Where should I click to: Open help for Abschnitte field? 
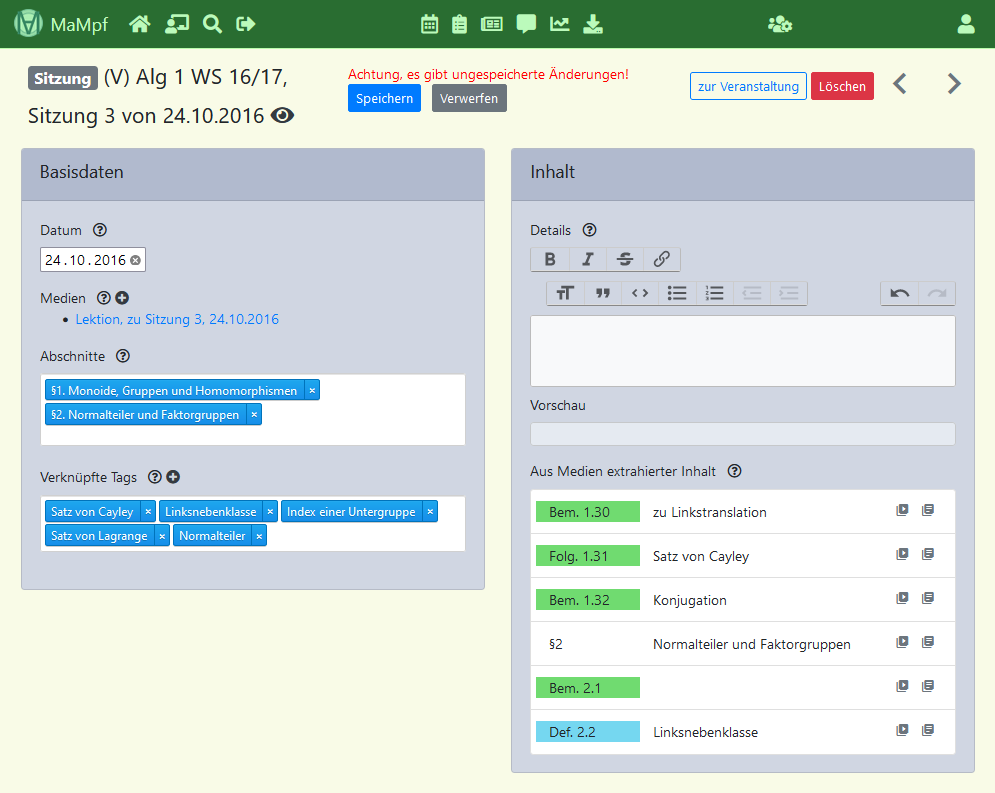coord(123,356)
